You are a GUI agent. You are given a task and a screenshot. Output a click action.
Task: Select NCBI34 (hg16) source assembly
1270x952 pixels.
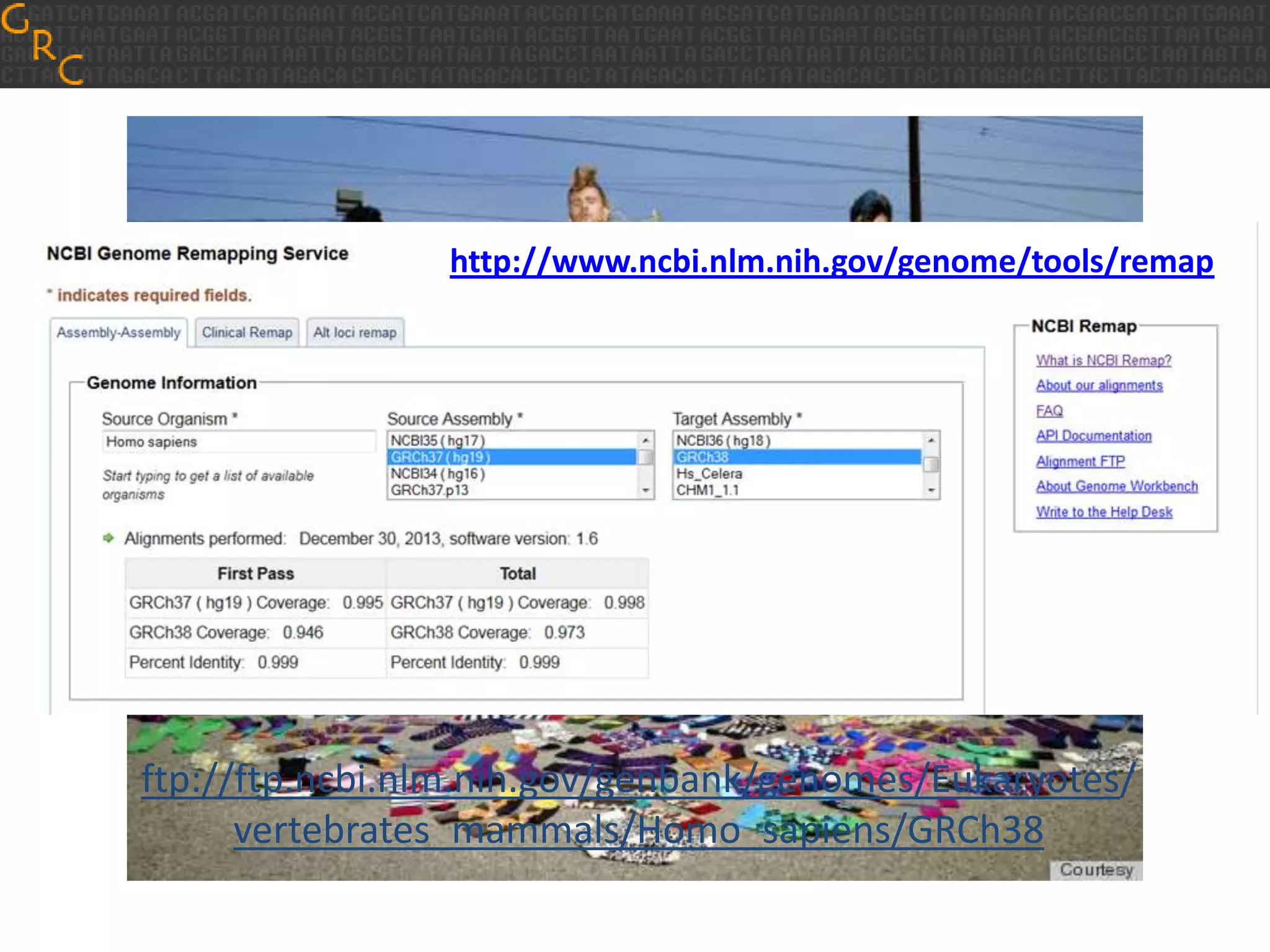tap(512, 474)
